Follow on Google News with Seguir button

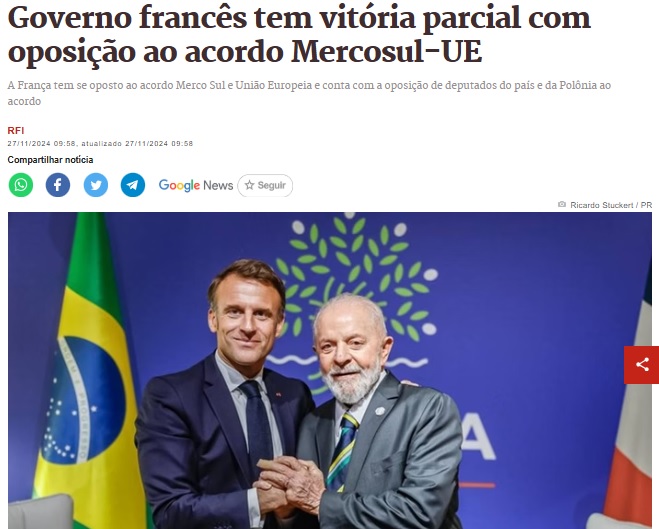pyautogui.click(x=265, y=185)
